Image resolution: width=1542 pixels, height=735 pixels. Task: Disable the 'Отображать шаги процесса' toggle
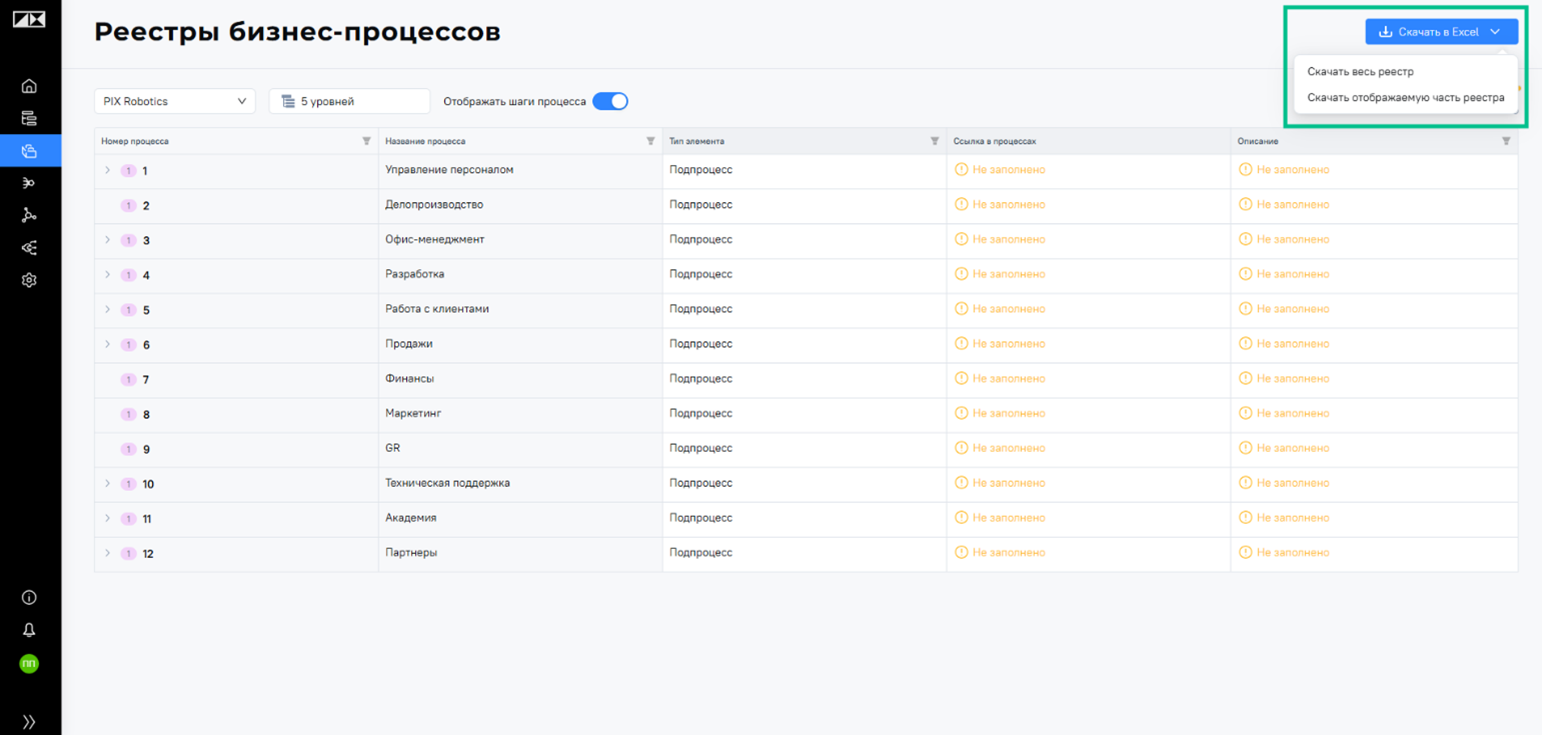(610, 101)
